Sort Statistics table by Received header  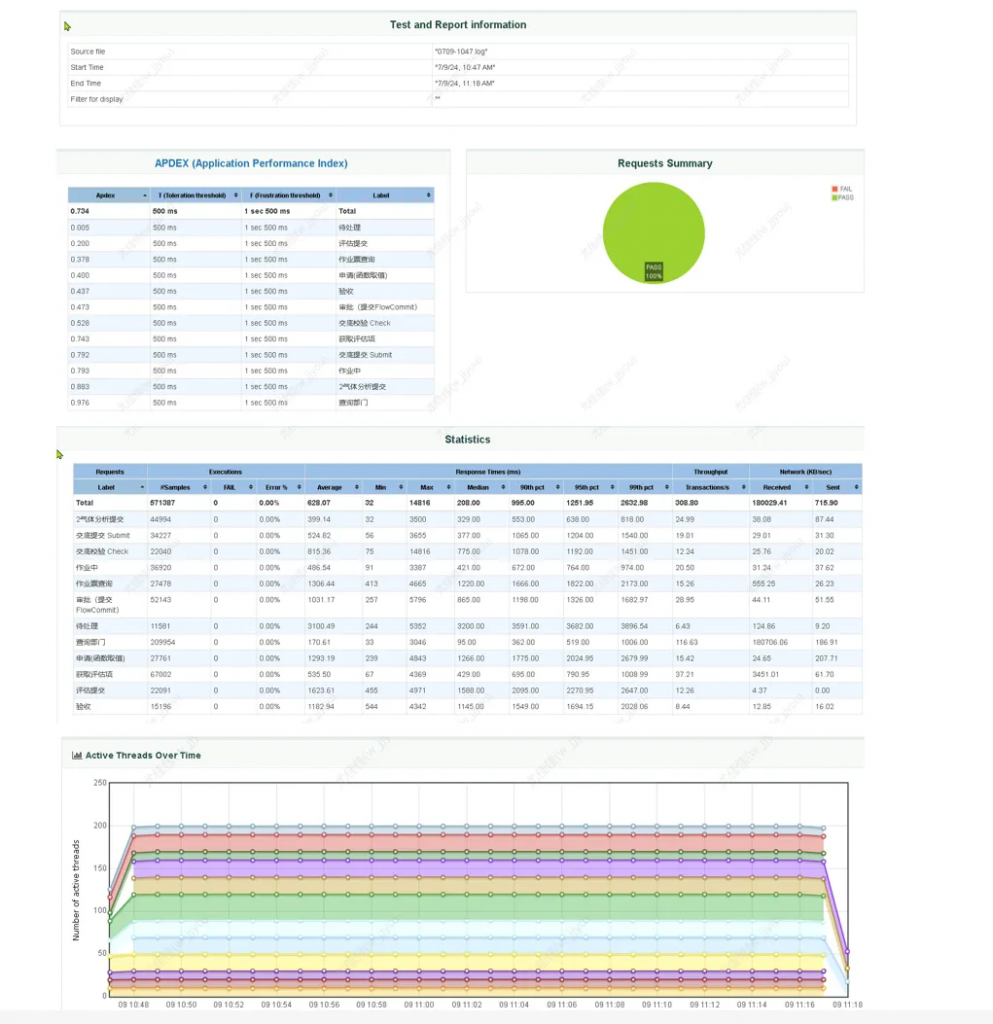pyautogui.click(x=776, y=487)
